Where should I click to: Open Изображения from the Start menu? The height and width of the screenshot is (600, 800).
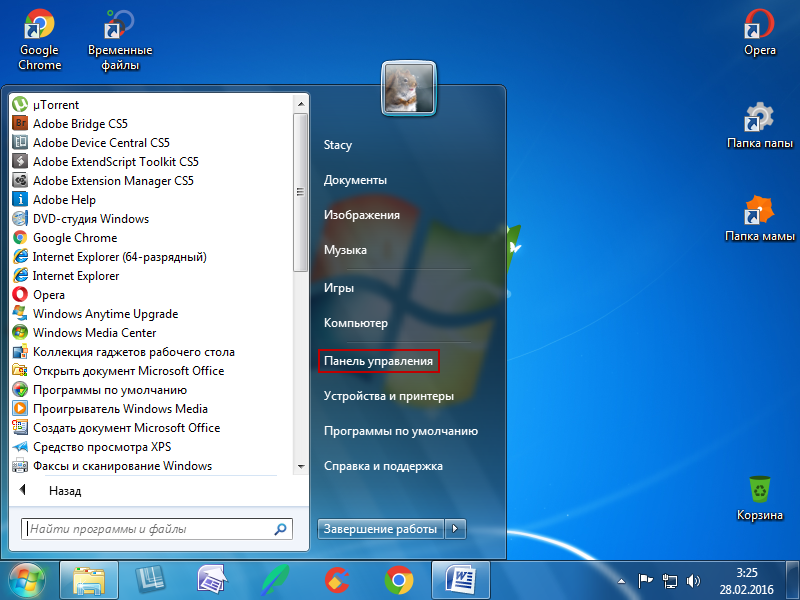pyautogui.click(x=362, y=215)
